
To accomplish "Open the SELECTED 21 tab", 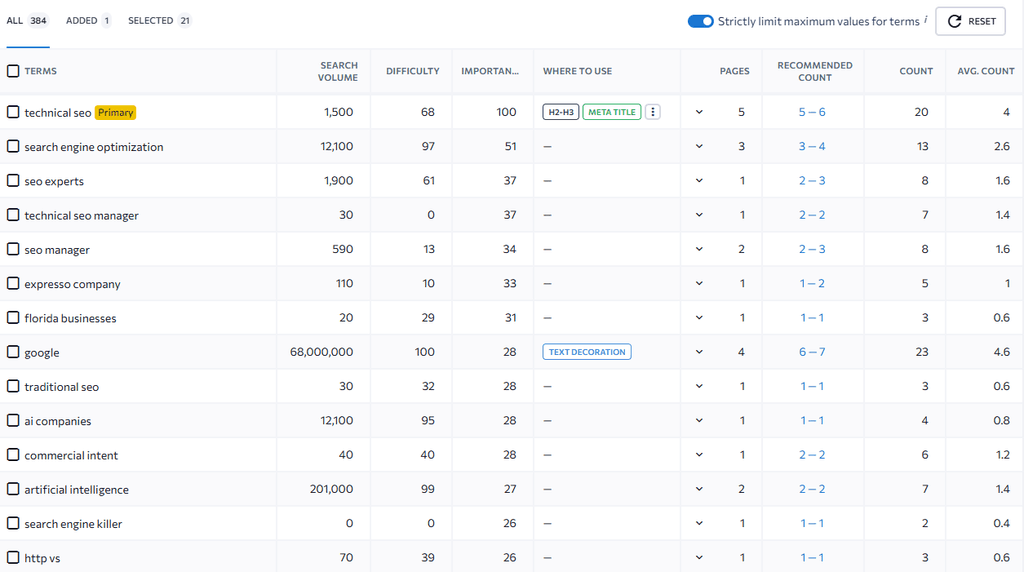I will point(159,21).
